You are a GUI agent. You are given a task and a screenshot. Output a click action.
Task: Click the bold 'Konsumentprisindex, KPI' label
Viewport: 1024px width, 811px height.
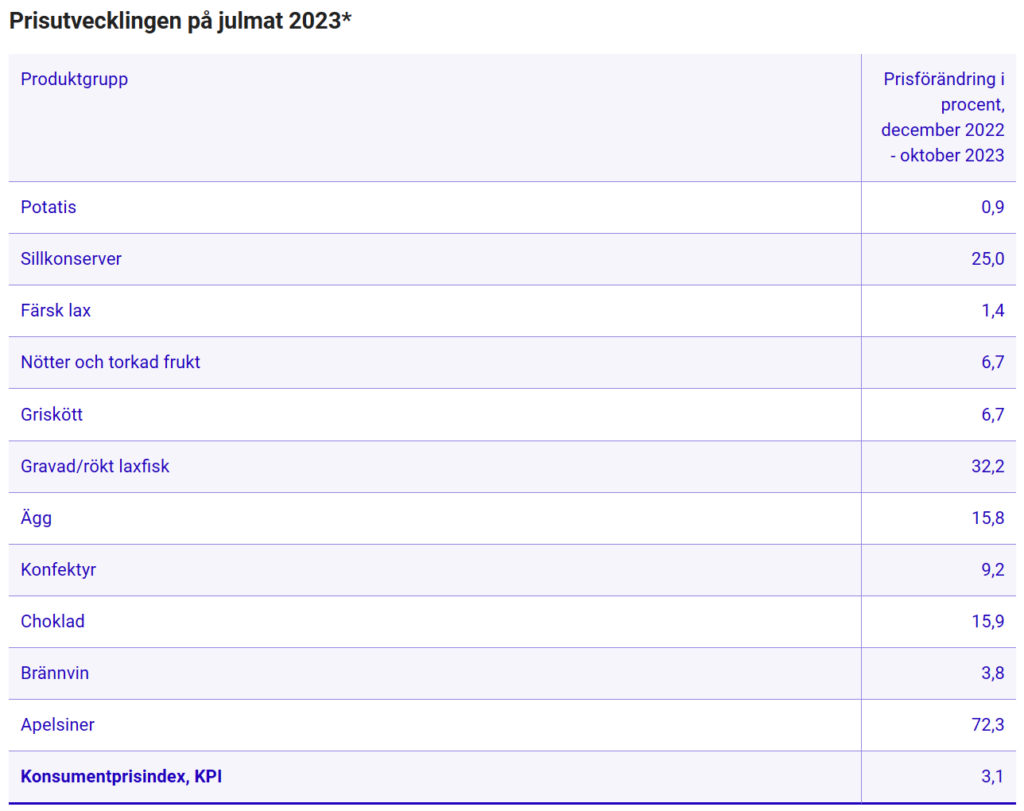pyautogui.click(x=120, y=776)
